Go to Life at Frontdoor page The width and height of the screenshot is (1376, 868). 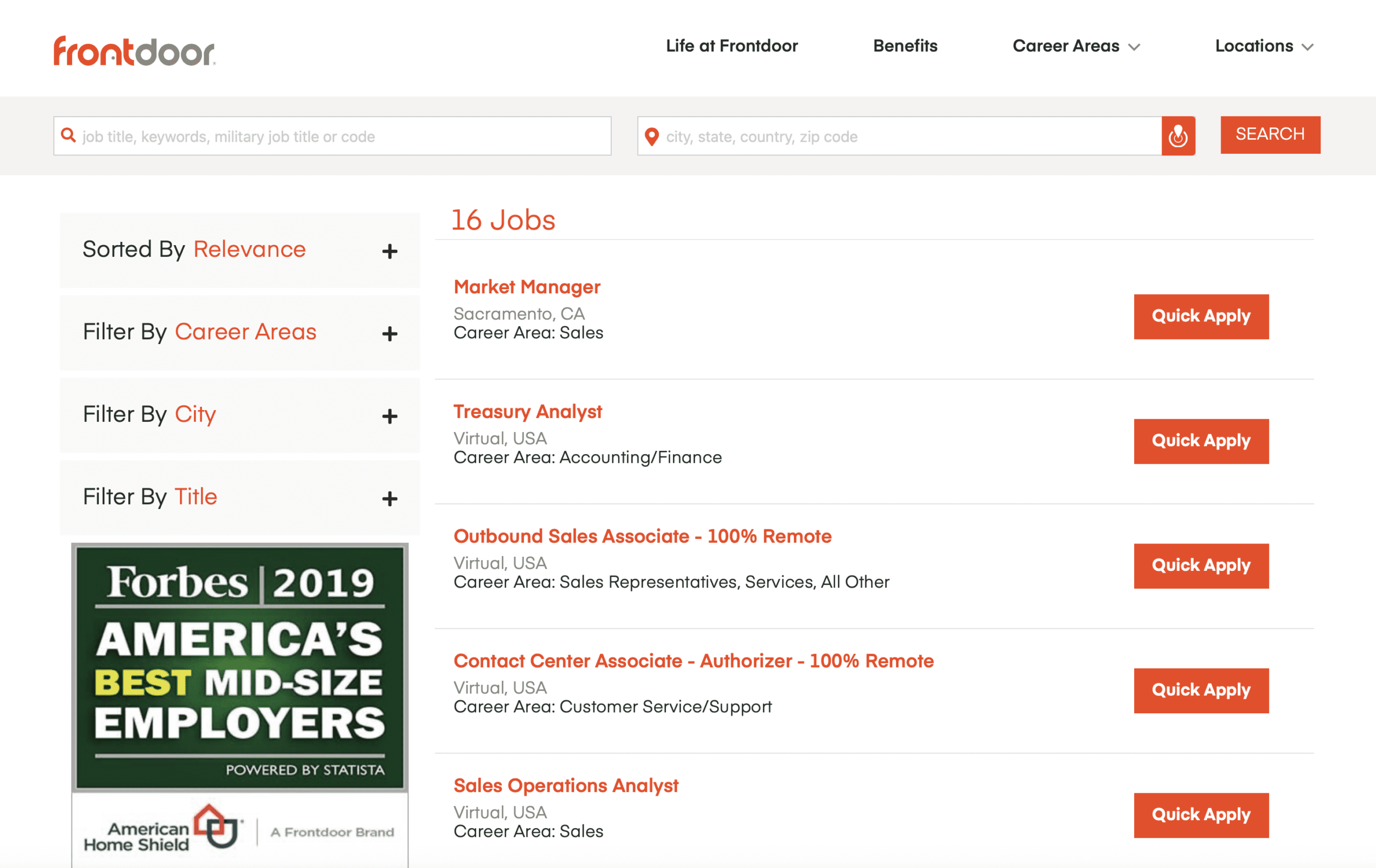point(732,46)
